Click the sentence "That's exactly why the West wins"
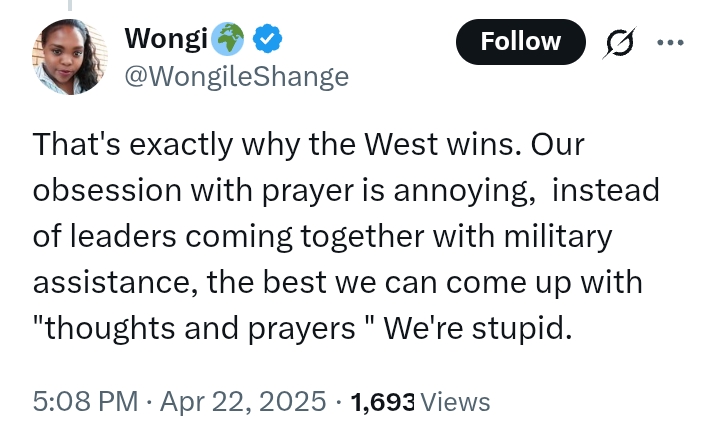Screen dimensions: 720x439 pos(276,145)
